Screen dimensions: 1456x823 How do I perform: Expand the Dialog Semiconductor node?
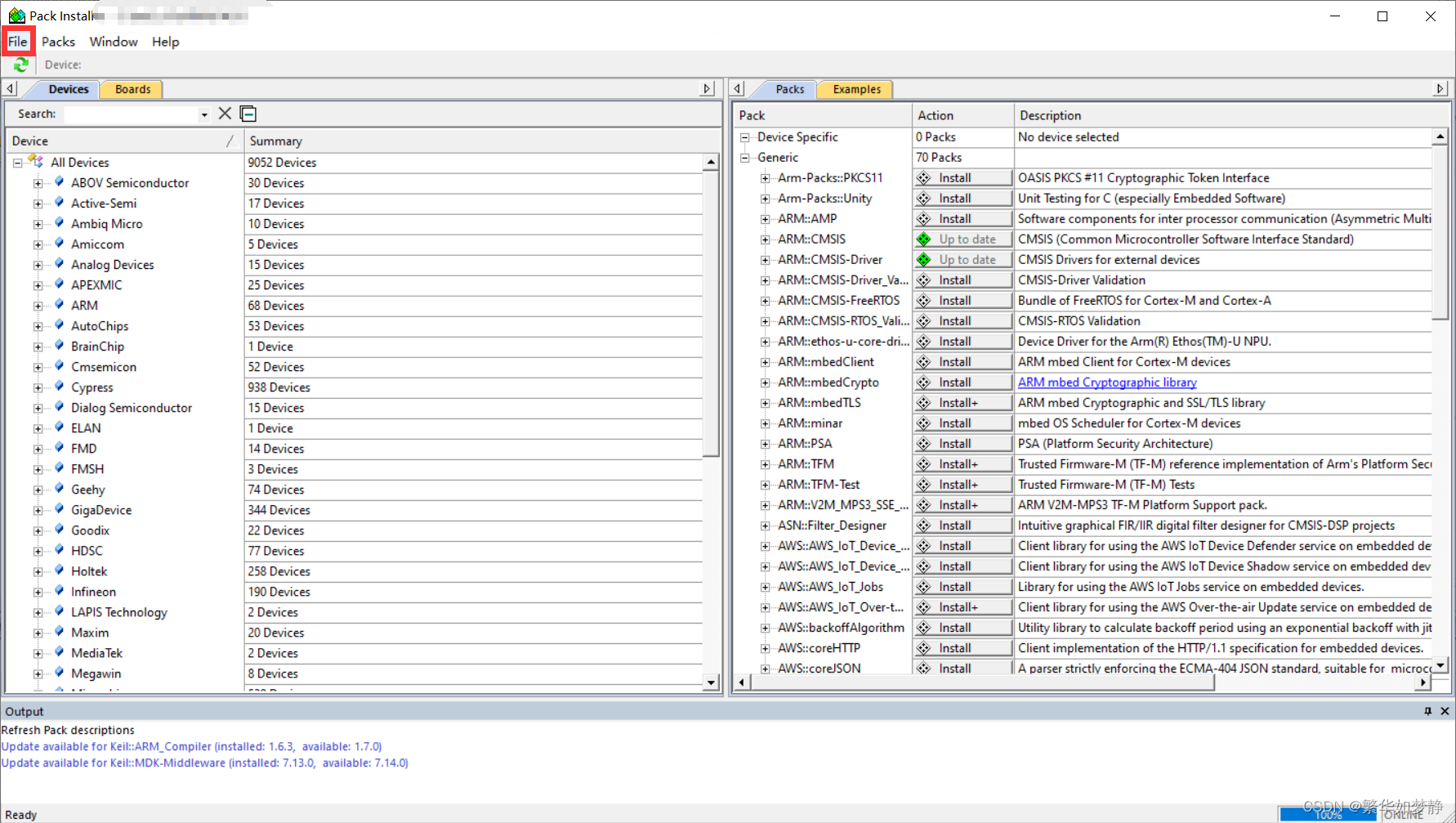pyautogui.click(x=38, y=408)
